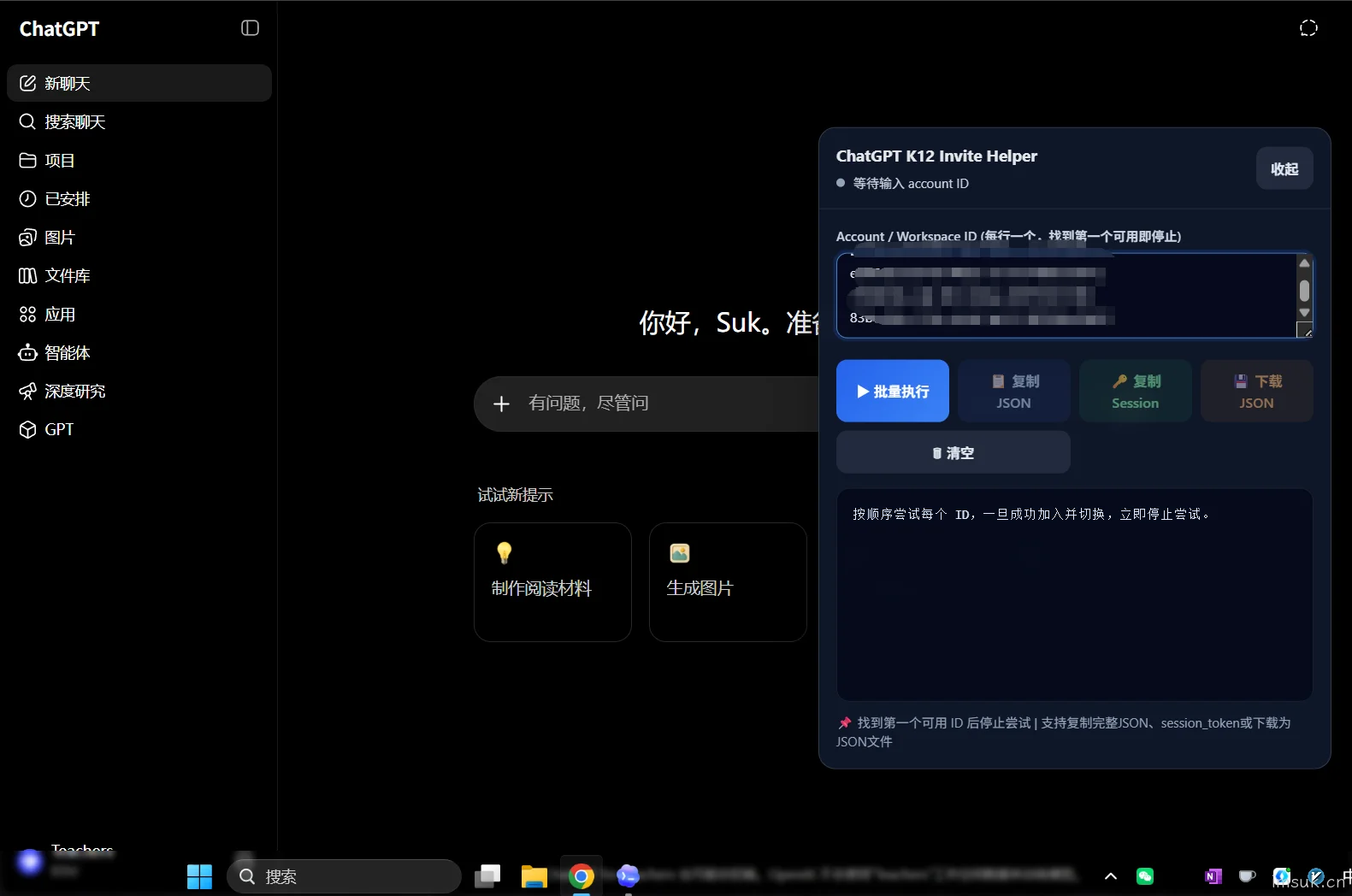Collapse the helper panel with 收起
Image resolution: width=1352 pixels, height=896 pixels.
tap(1284, 168)
